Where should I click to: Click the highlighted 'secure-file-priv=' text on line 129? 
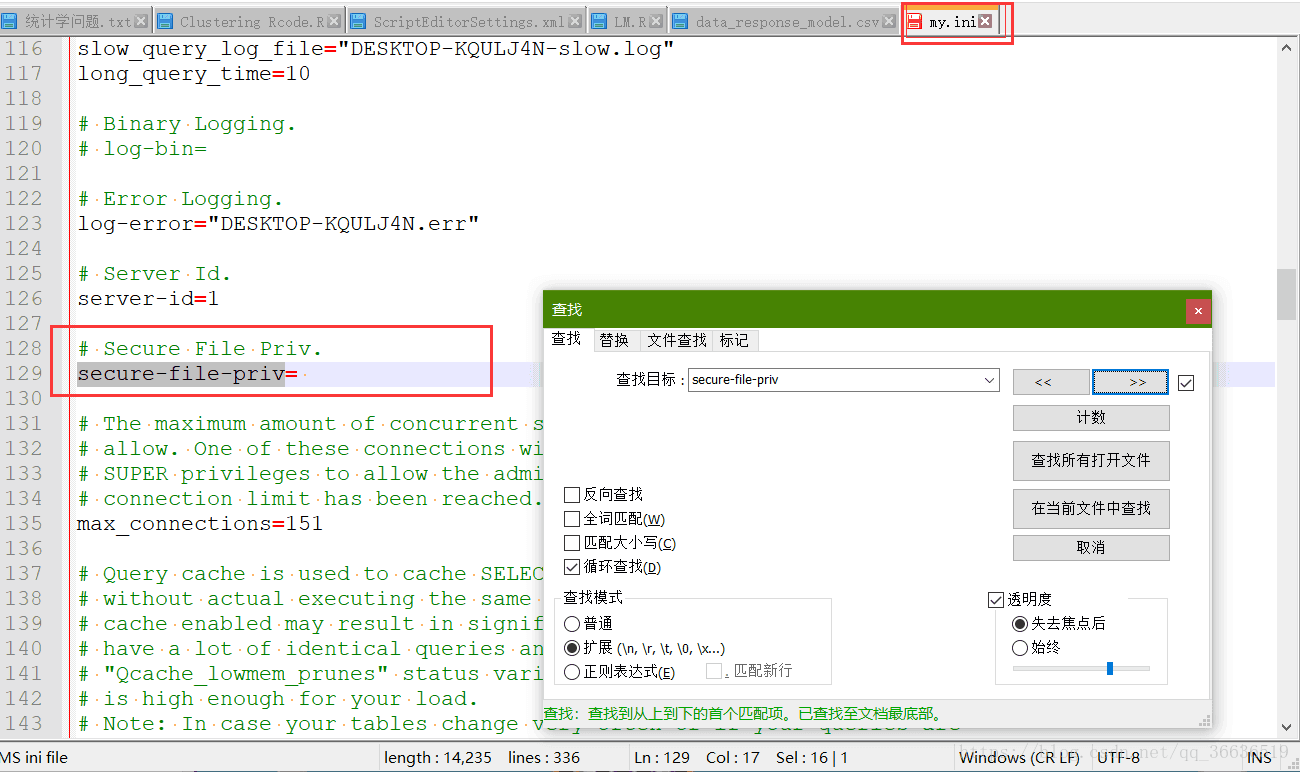tap(187, 374)
